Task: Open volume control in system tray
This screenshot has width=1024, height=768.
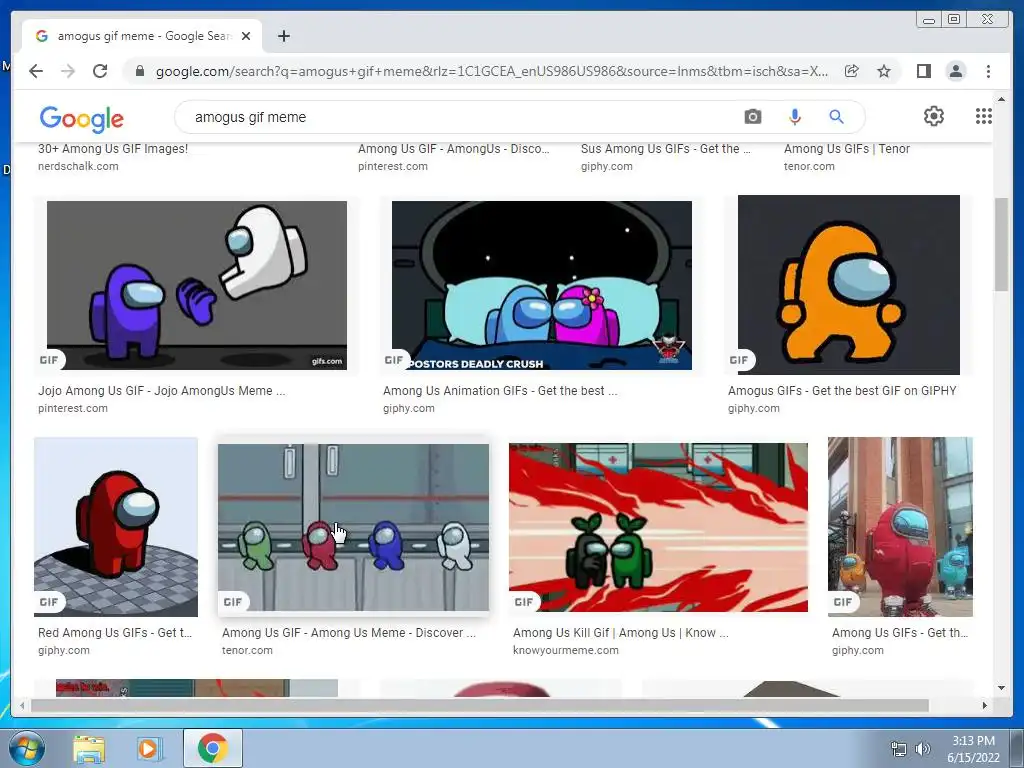Action: pyautogui.click(x=923, y=749)
